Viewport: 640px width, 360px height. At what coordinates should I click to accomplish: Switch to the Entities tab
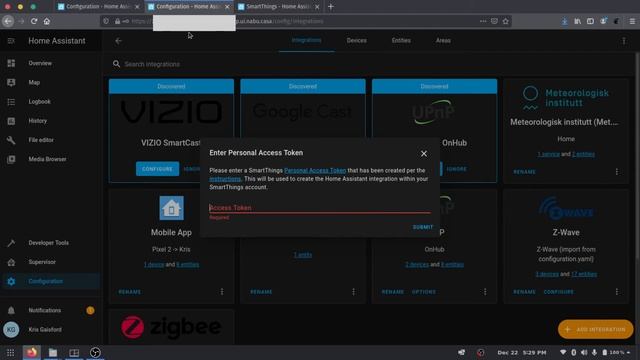click(x=401, y=40)
